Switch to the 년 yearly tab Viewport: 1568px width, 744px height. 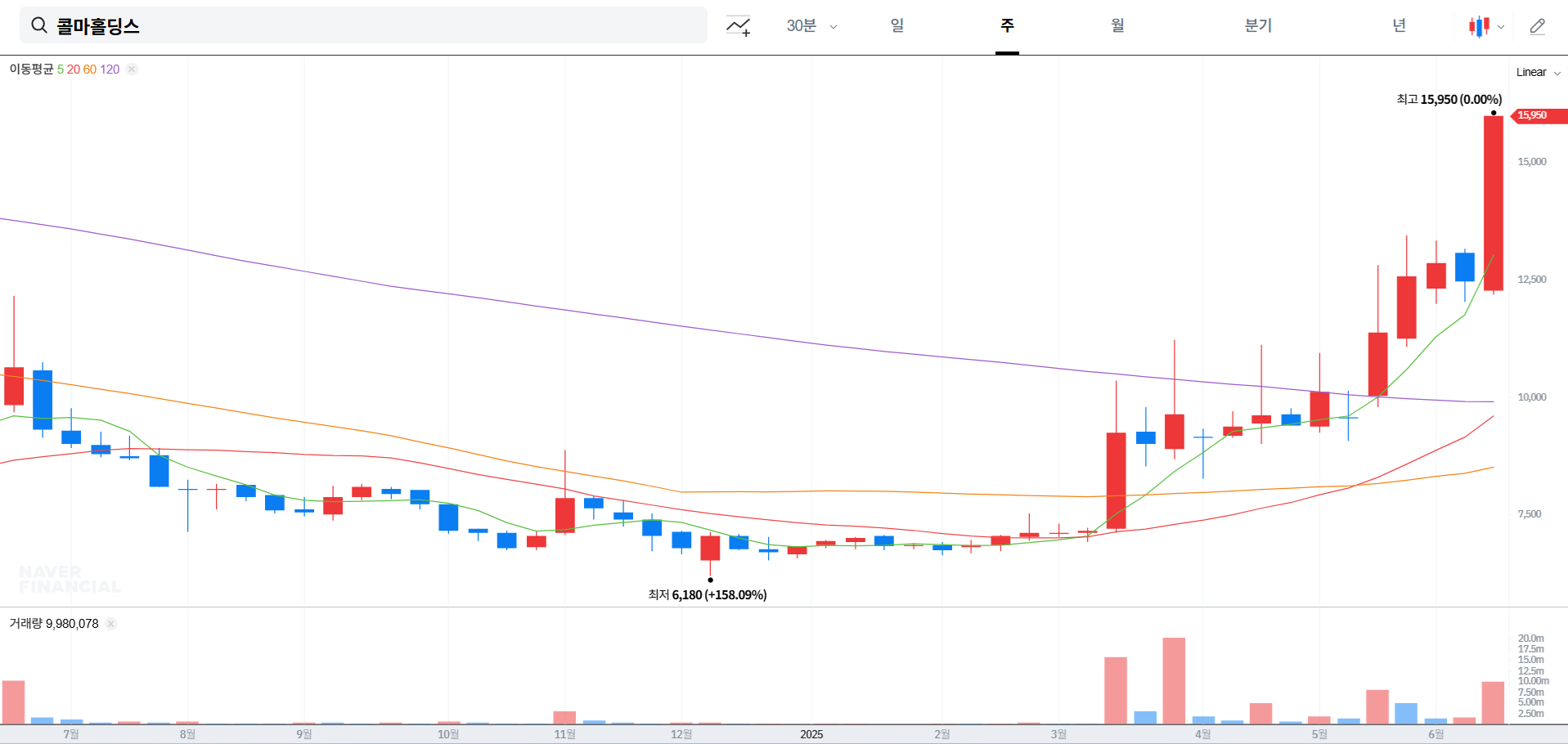point(1399,25)
